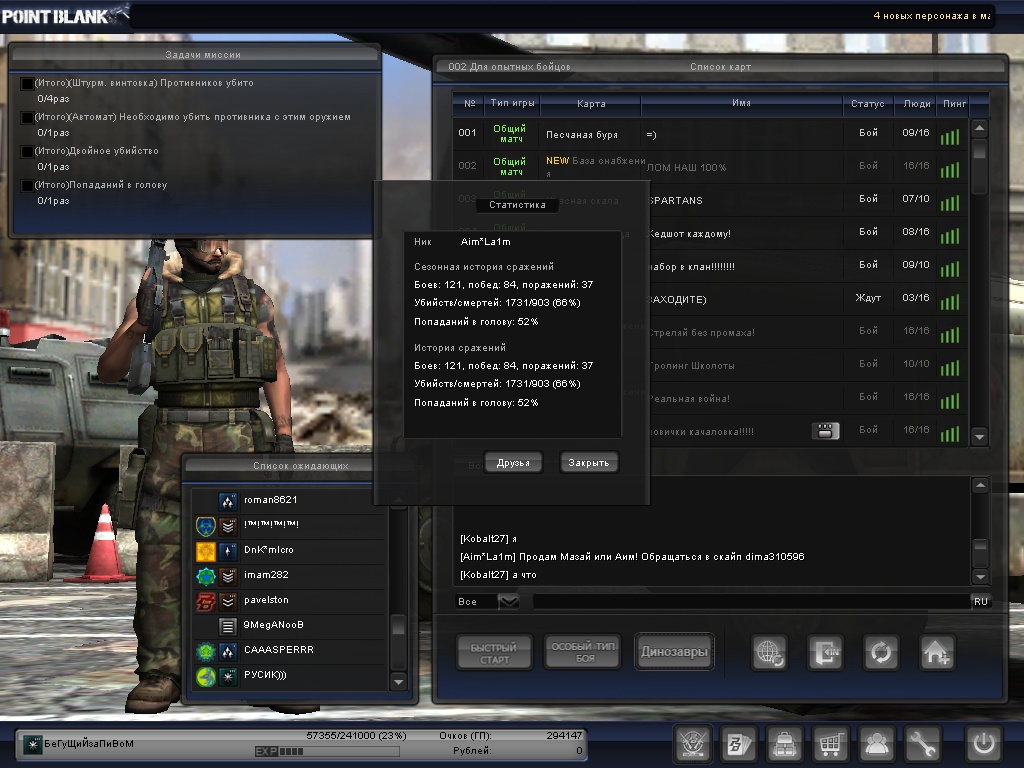This screenshot has width=1024, height=768.
Task: Sort rooms by Карта column header
Action: pos(591,103)
